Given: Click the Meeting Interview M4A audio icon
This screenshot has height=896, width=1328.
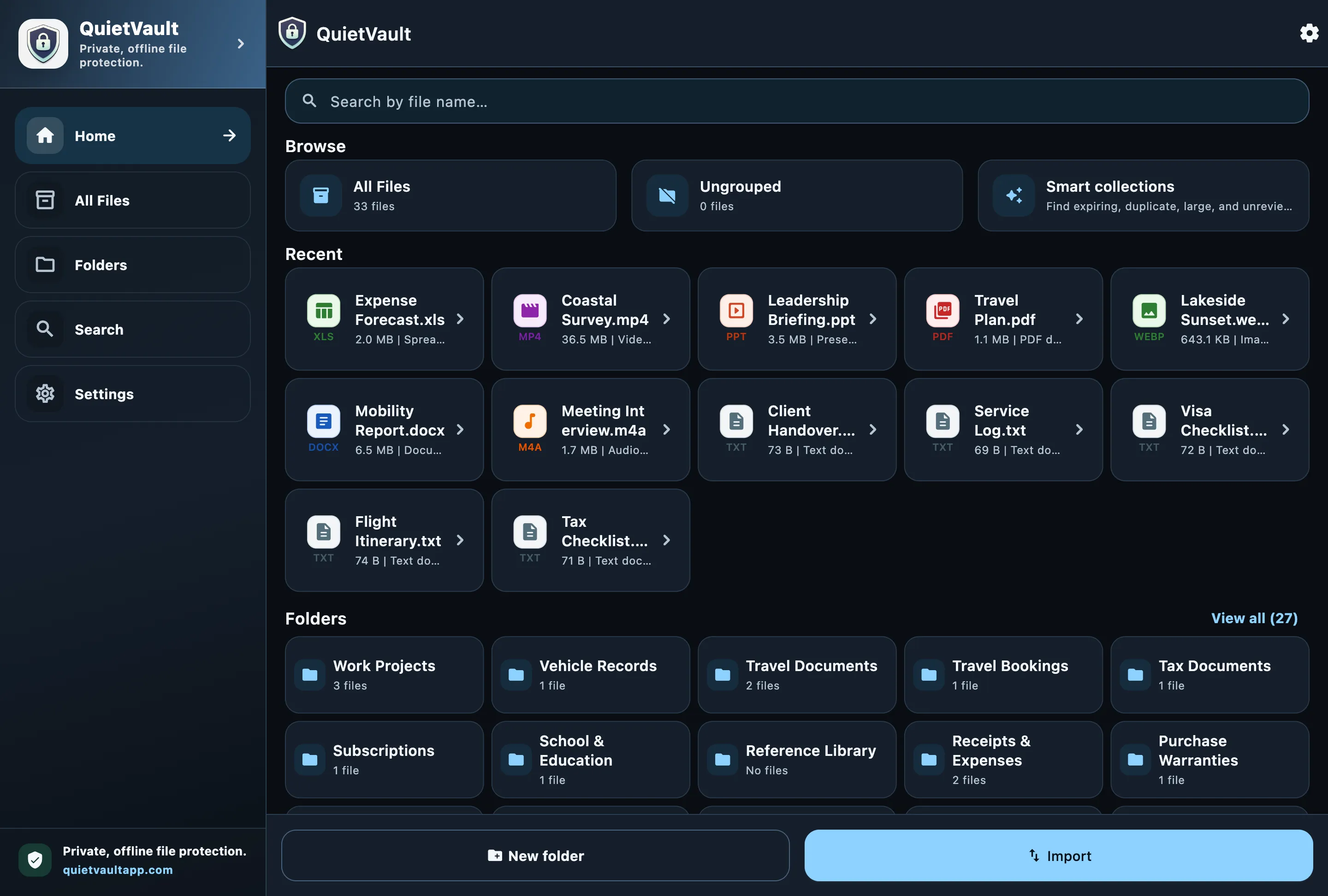Looking at the screenshot, I should click(x=530, y=421).
